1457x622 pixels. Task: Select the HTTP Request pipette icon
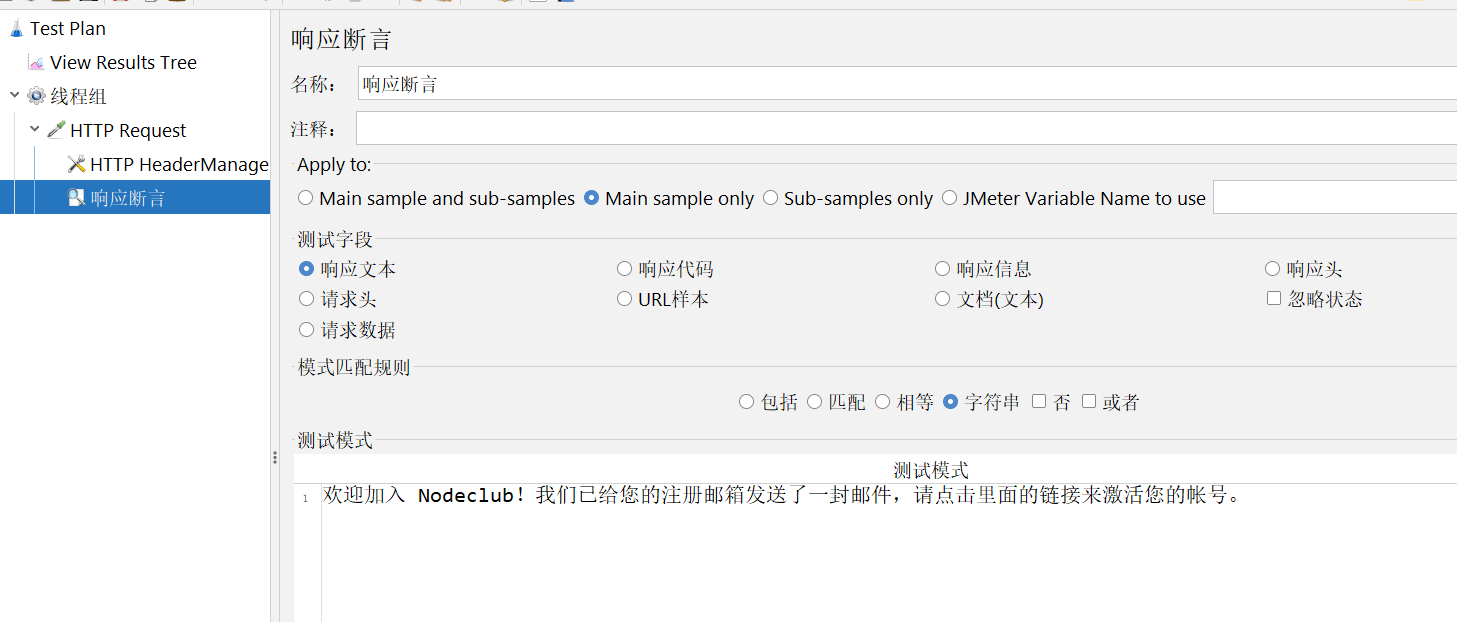56,130
